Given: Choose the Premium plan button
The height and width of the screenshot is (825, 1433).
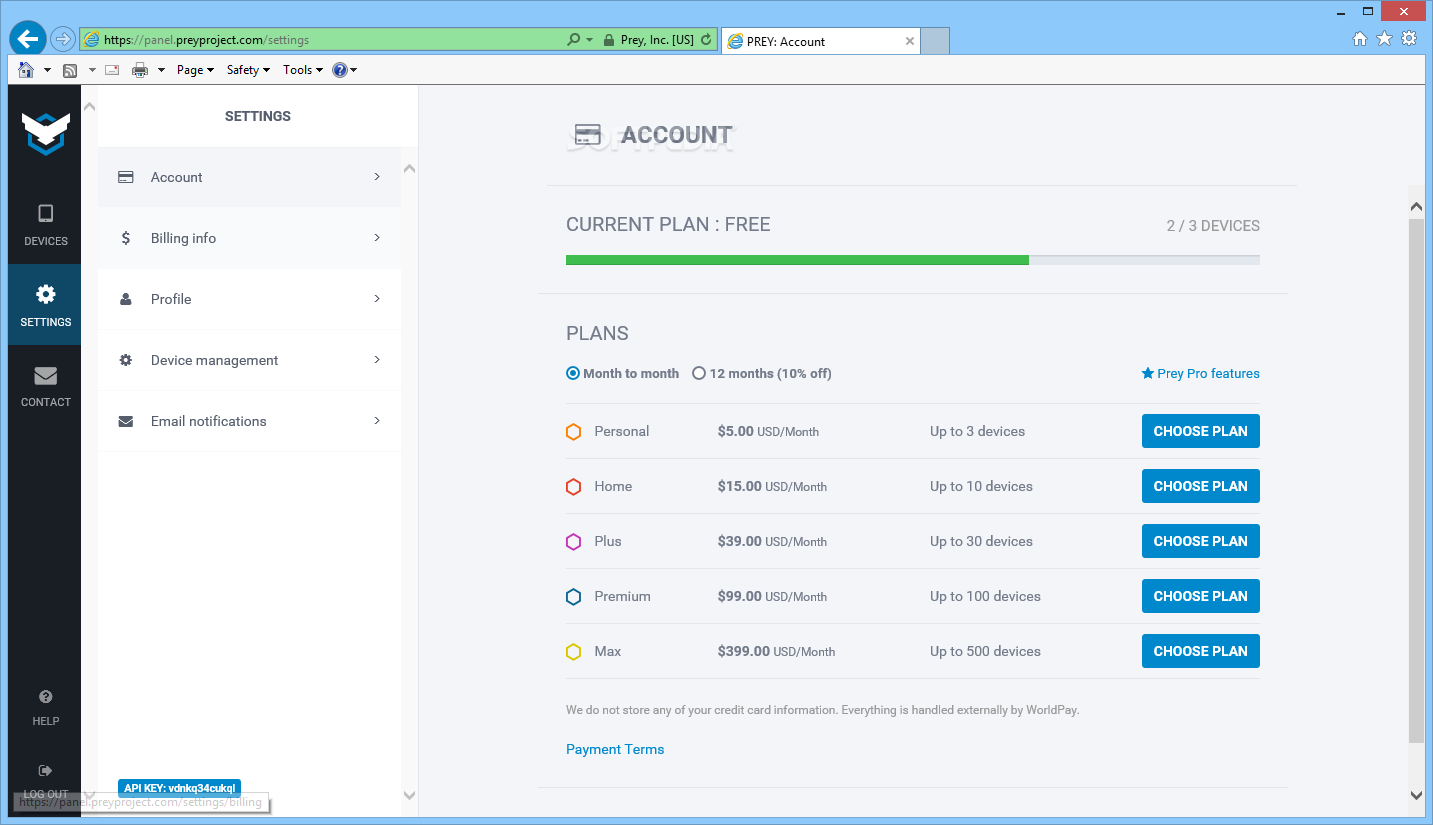Looking at the screenshot, I should [1200, 596].
